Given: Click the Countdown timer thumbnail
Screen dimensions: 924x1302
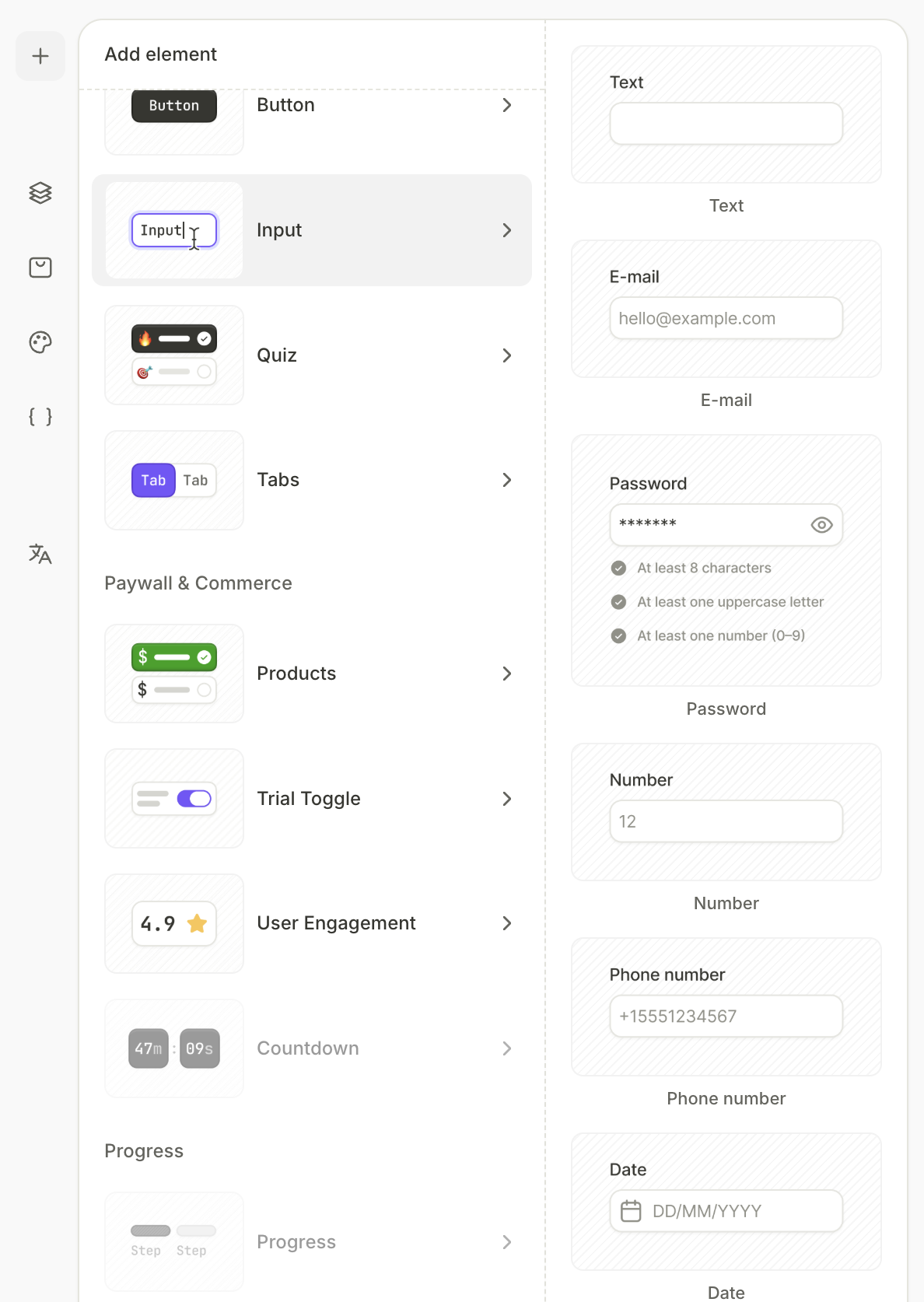Looking at the screenshot, I should 174,1048.
